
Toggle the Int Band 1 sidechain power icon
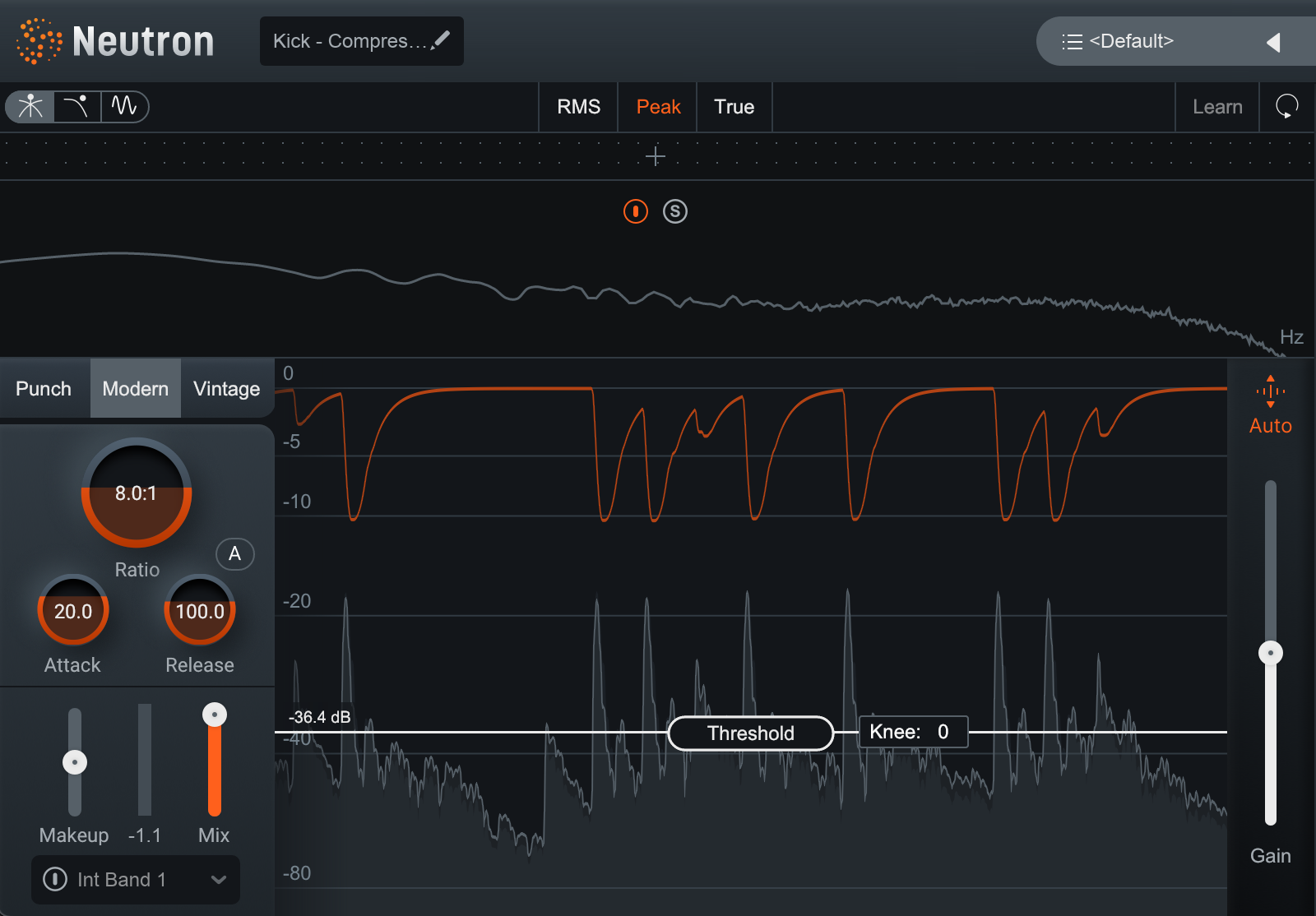pyautogui.click(x=55, y=879)
